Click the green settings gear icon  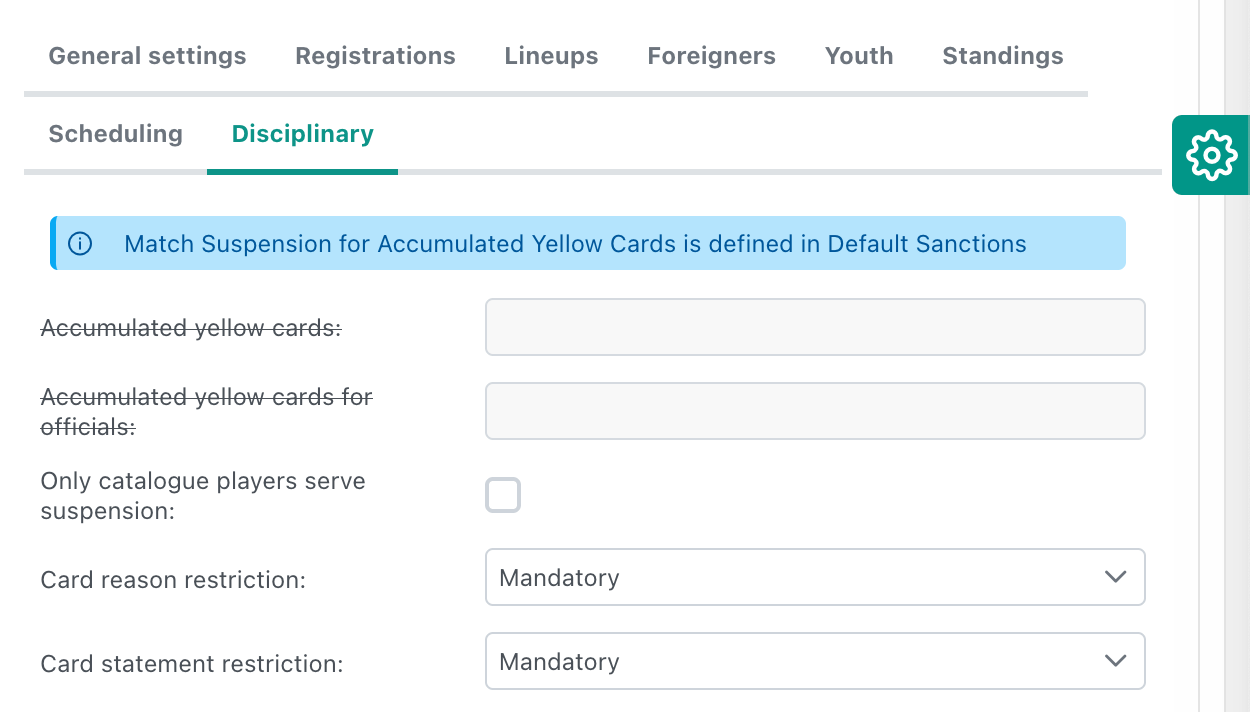click(x=1211, y=155)
